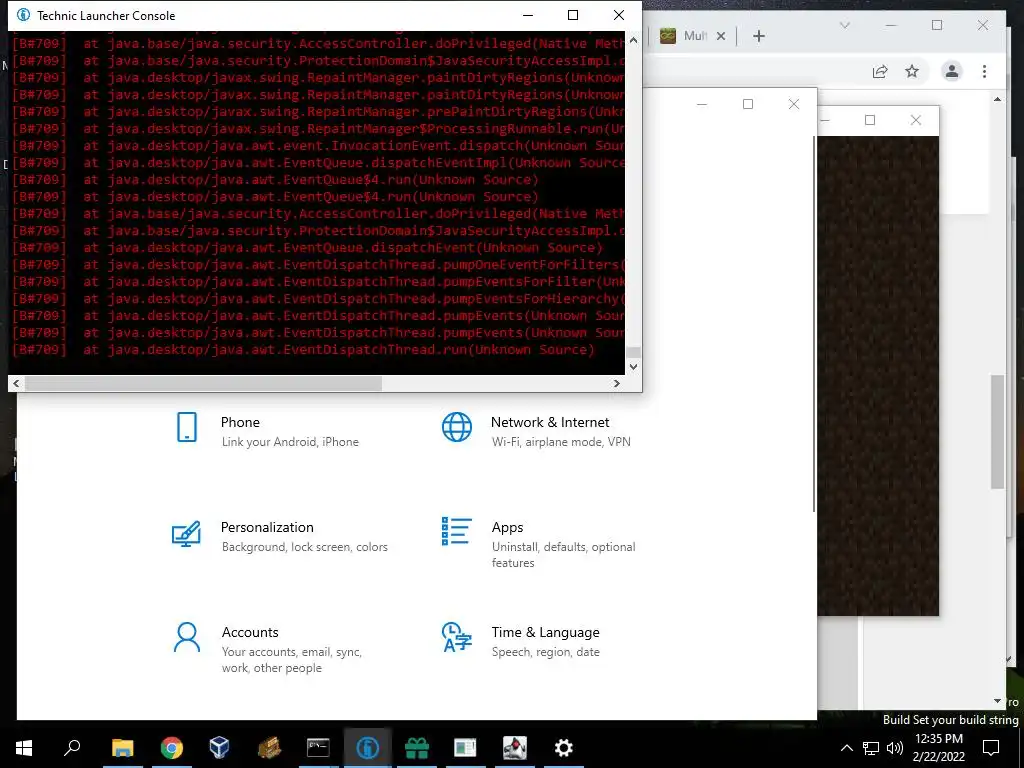Open Time & Language settings icon
The width and height of the screenshot is (1024, 768).
[456, 637]
